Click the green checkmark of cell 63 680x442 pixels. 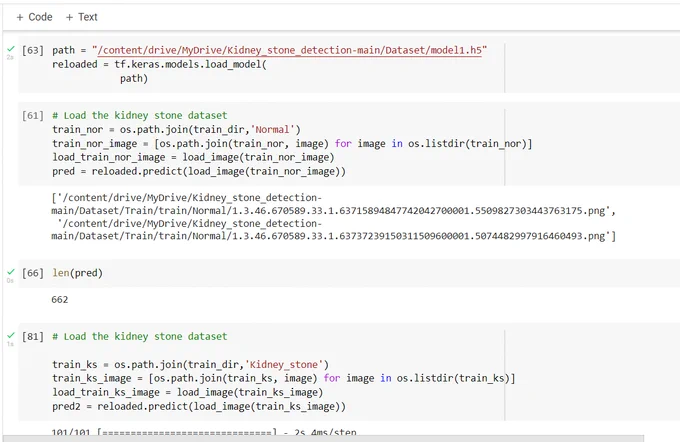pyautogui.click(x=11, y=49)
